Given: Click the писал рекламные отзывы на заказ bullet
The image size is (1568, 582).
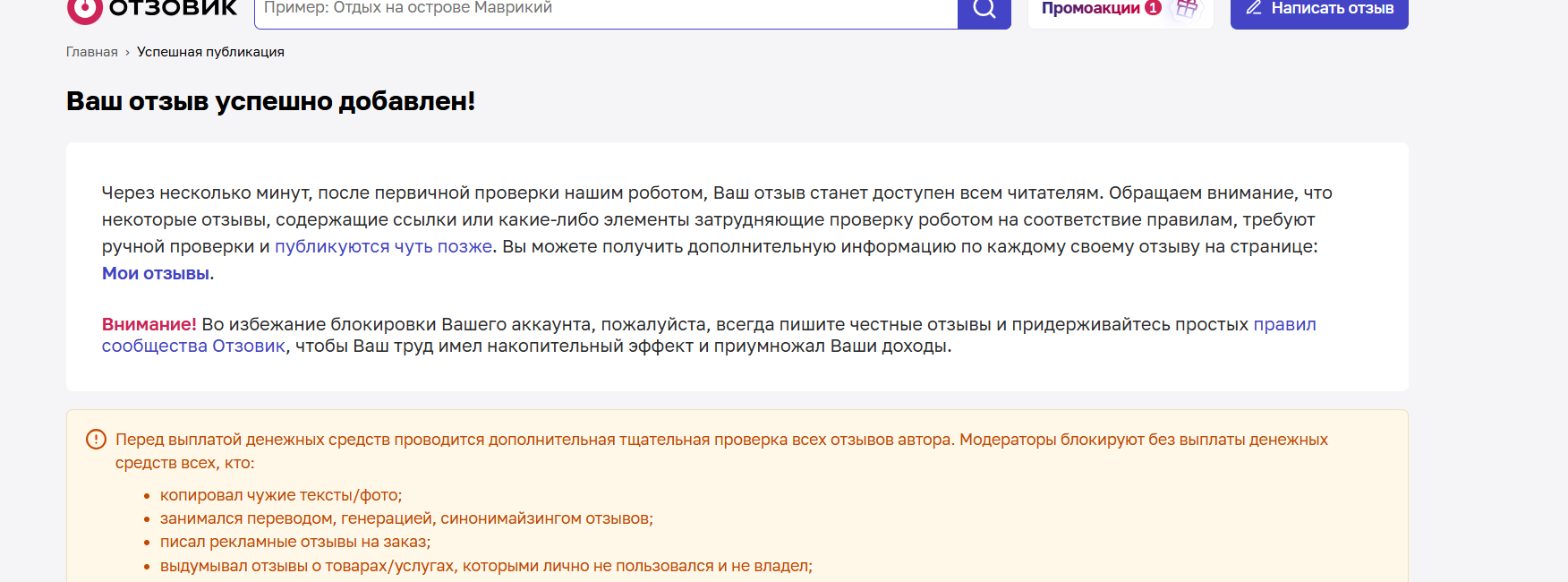Looking at the screenshot, I should 295,542.
